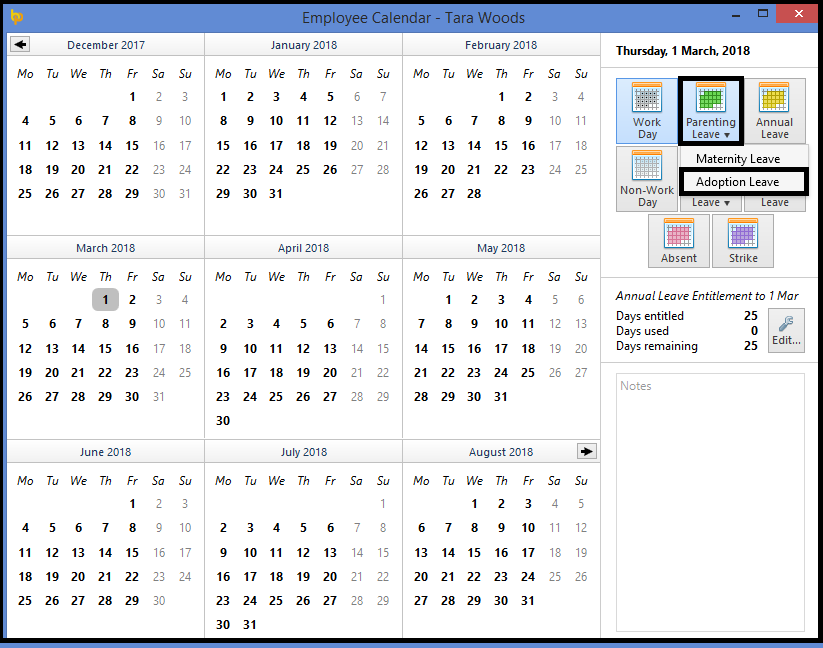
Task: Select 14 February 2018
Action: 474,145
